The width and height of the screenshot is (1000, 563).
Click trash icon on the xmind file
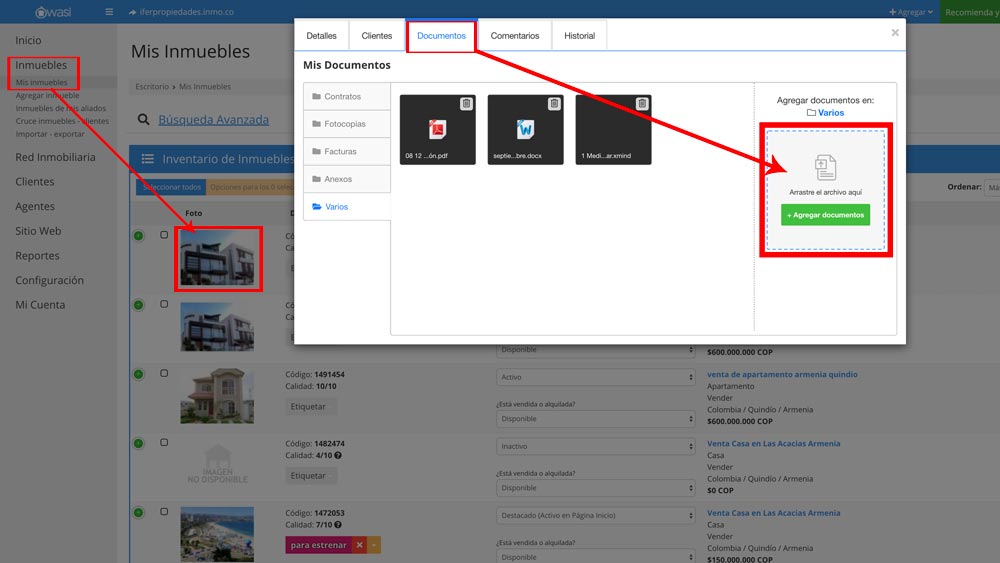point(642,104)
